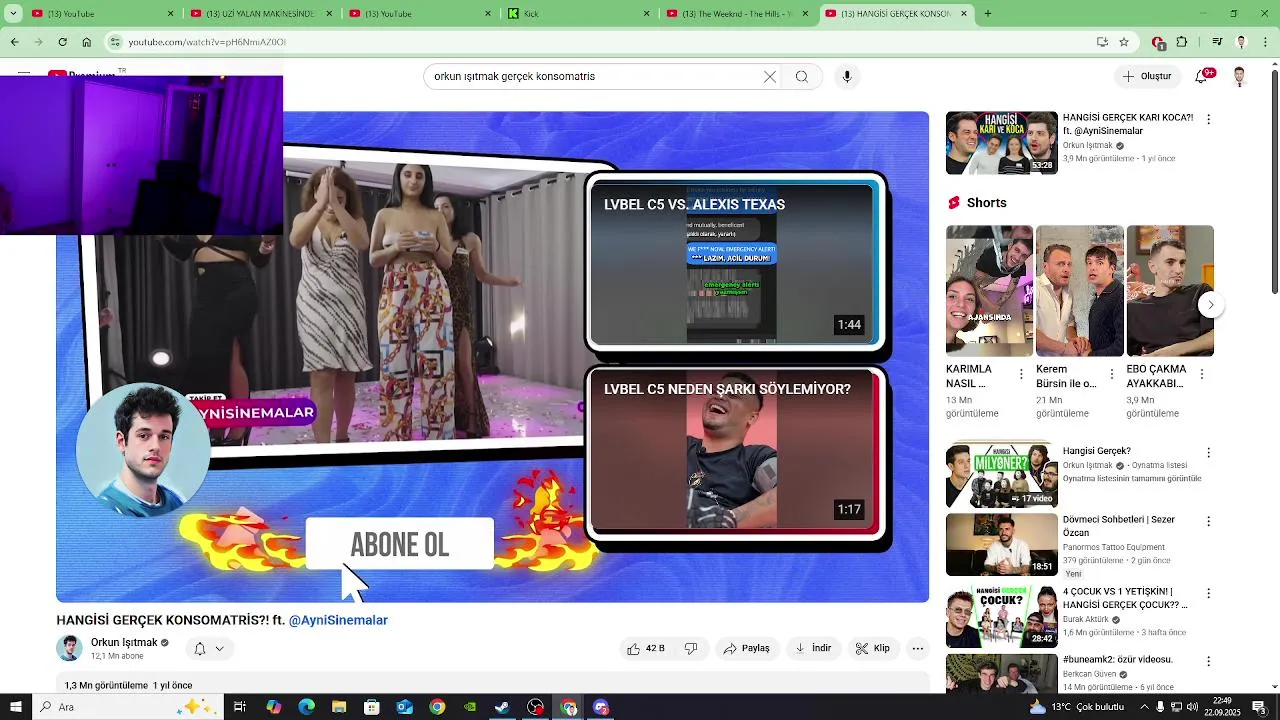Open the Orkun Işıtmak channel avatar end card

pyautogui.click(x=143, y=450)
